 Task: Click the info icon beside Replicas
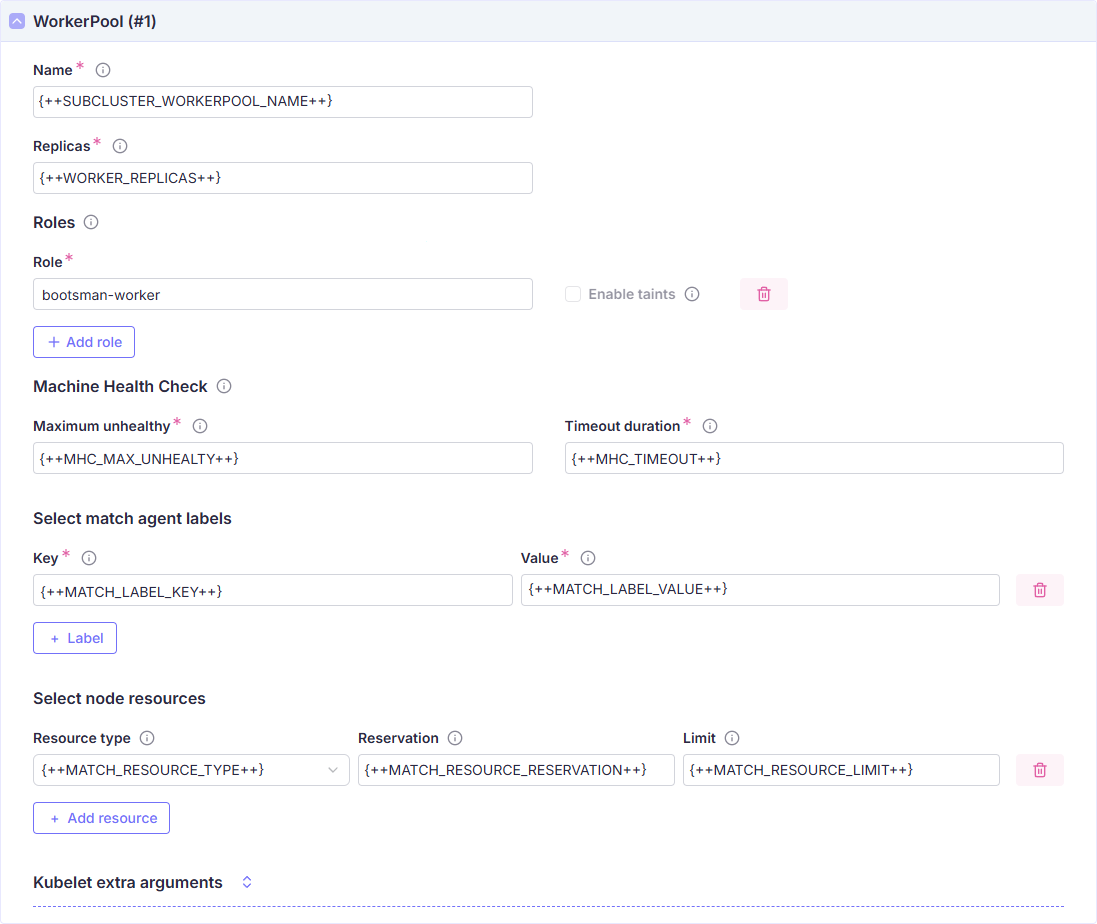pos(120,146)
